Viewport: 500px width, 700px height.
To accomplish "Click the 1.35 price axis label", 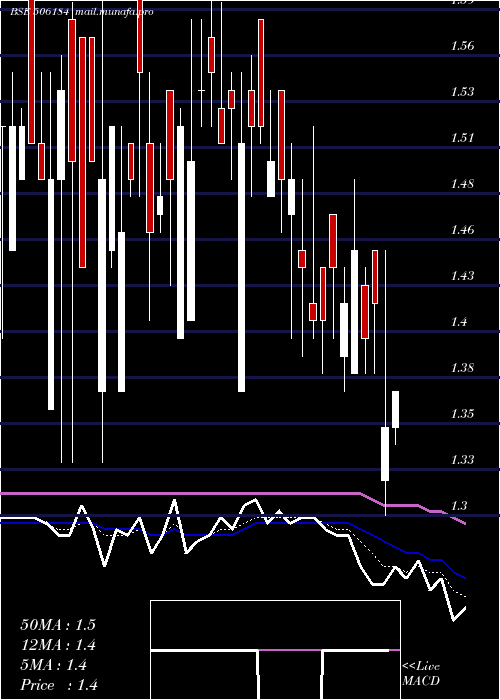I will point(462,413).
